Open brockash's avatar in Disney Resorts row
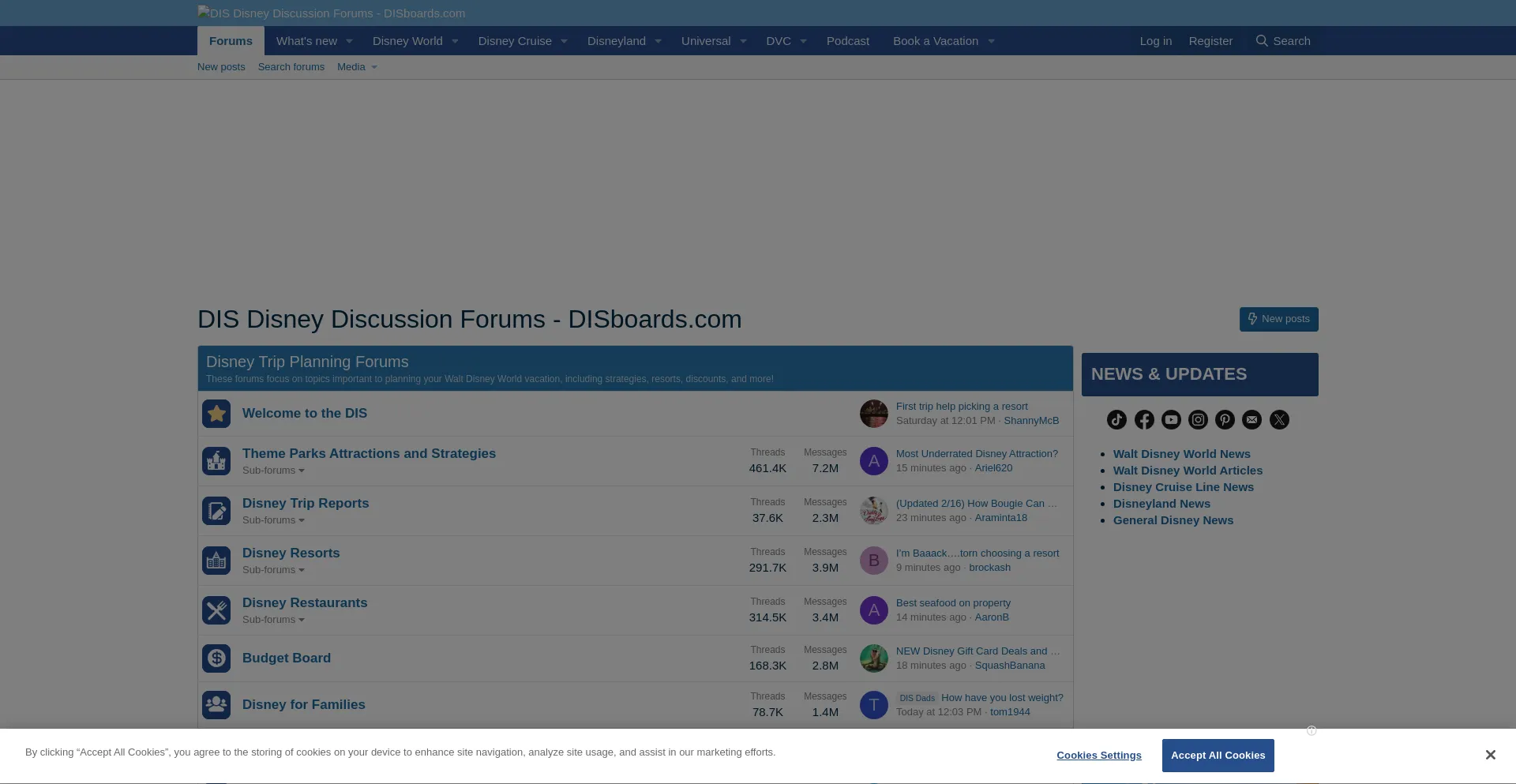Viewport: 1516px width, 784px height. (874, 561)
